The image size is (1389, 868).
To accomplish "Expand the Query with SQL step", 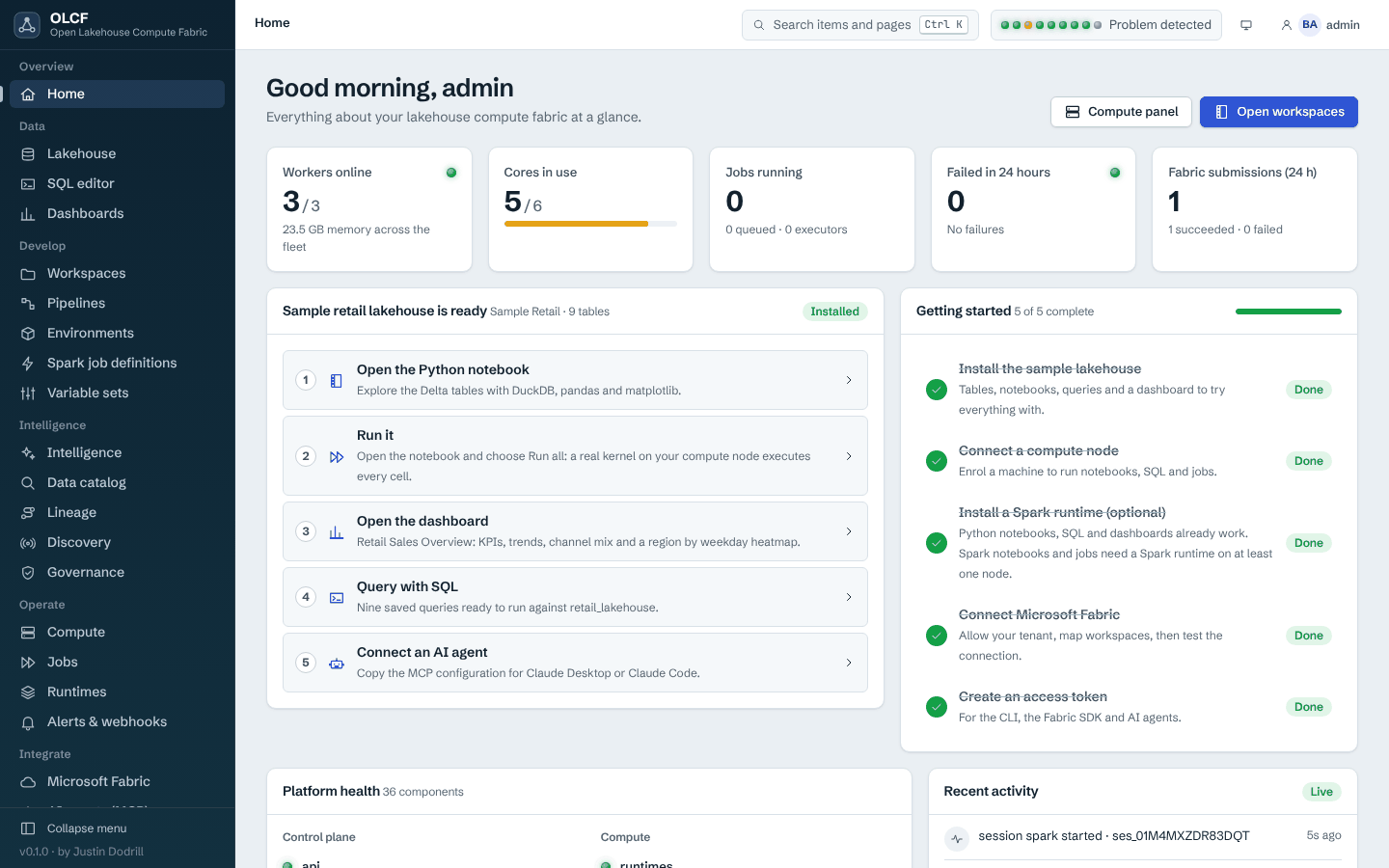I will tap(575, 597).
